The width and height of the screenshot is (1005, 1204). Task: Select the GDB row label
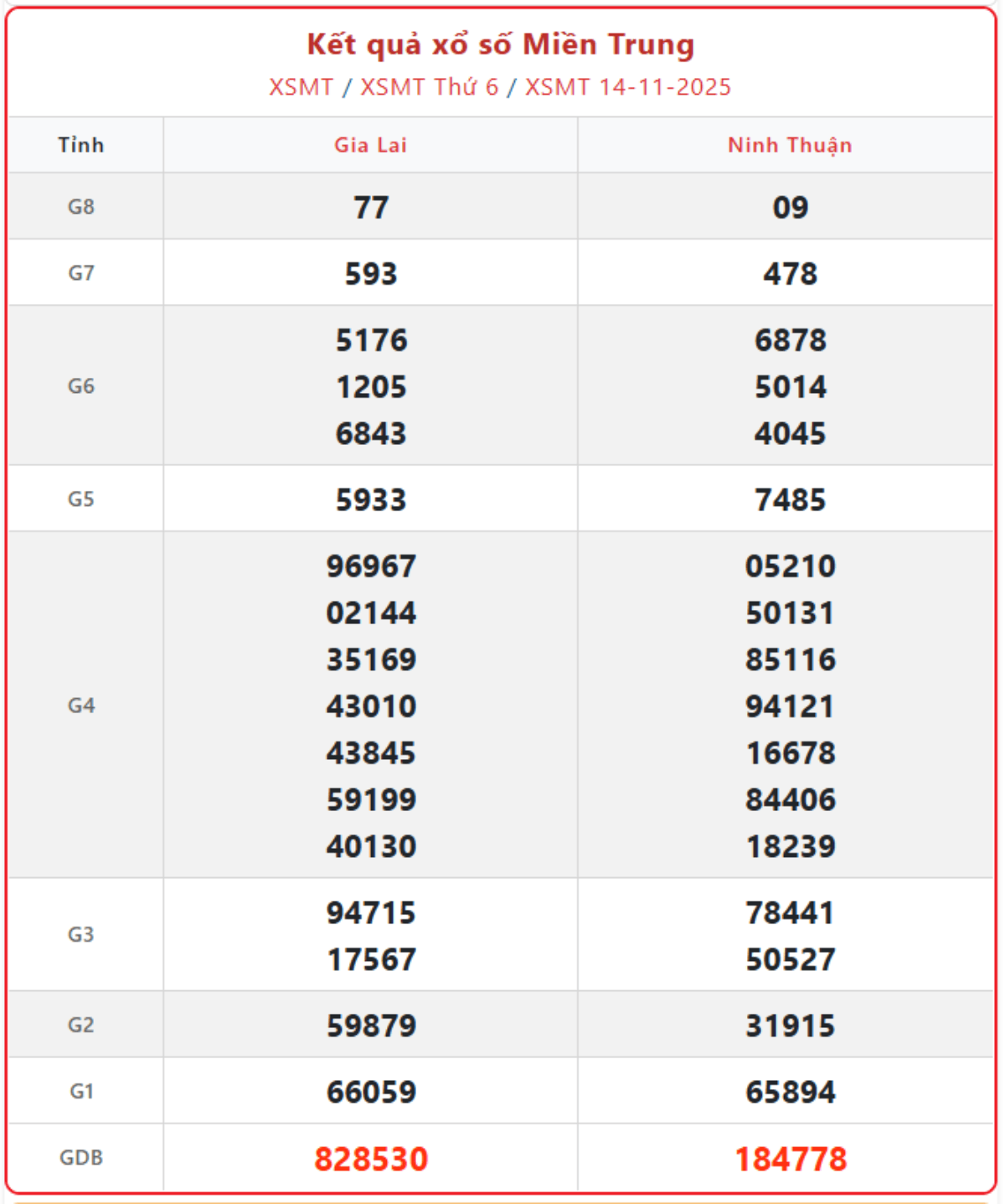point(81,1157)
